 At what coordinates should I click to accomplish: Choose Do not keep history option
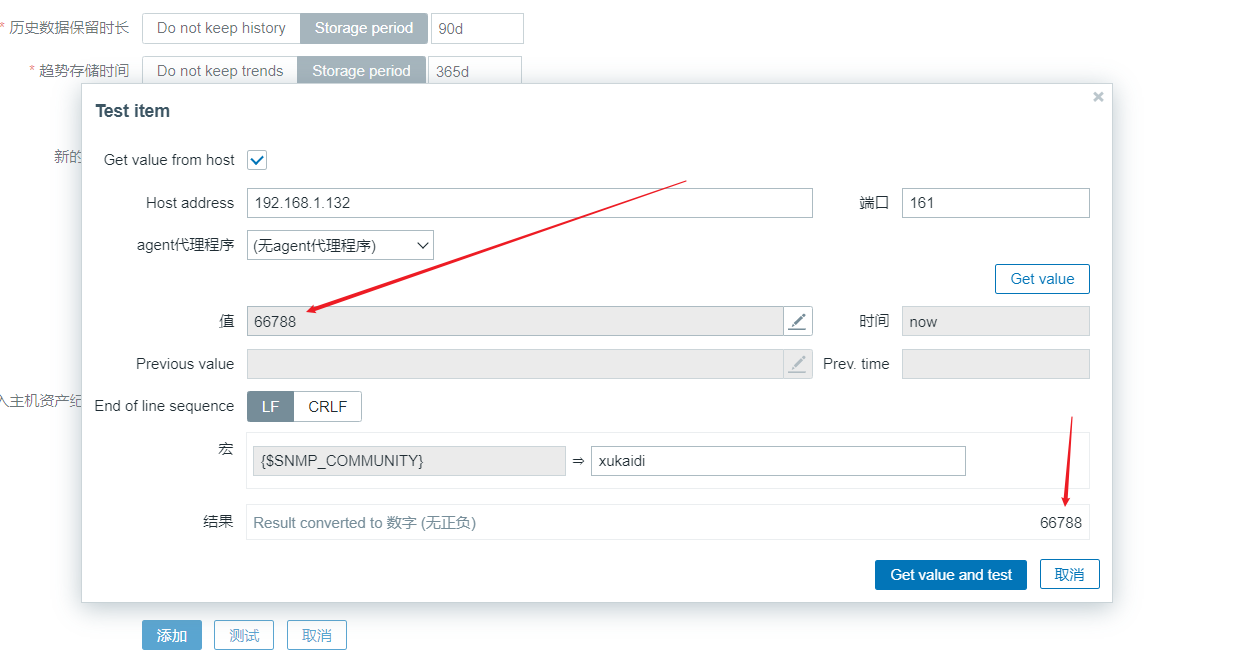(221, 28)
